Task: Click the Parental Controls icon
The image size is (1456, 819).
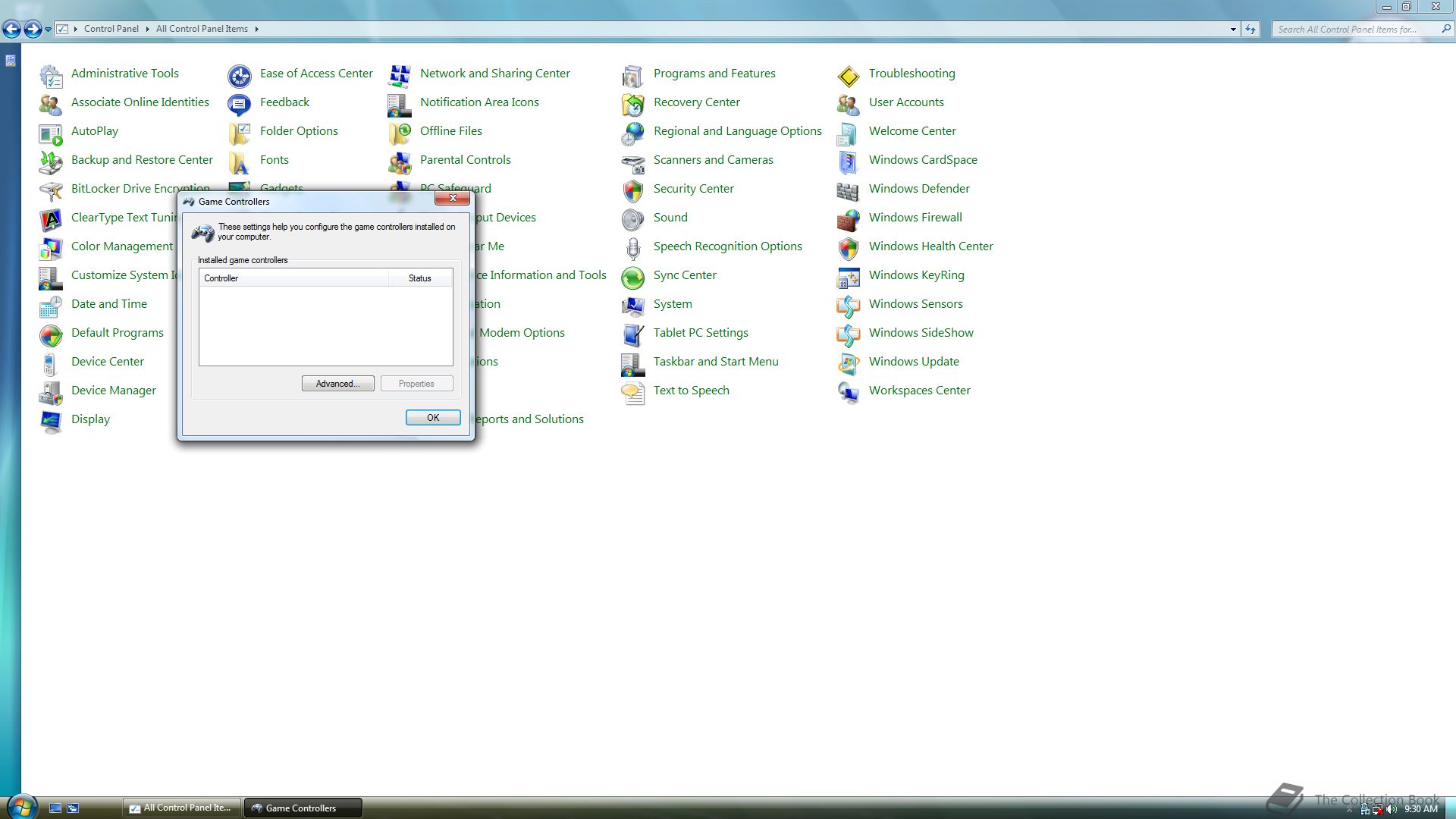Action: click(400, 162)
